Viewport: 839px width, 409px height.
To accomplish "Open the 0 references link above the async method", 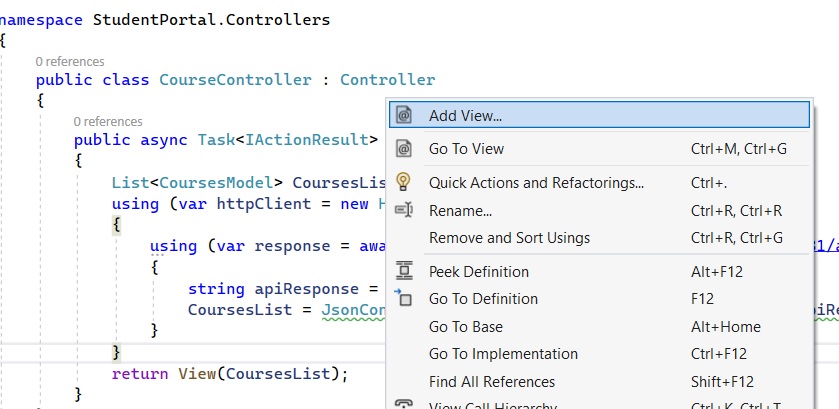I will click(x=108, y=122).
